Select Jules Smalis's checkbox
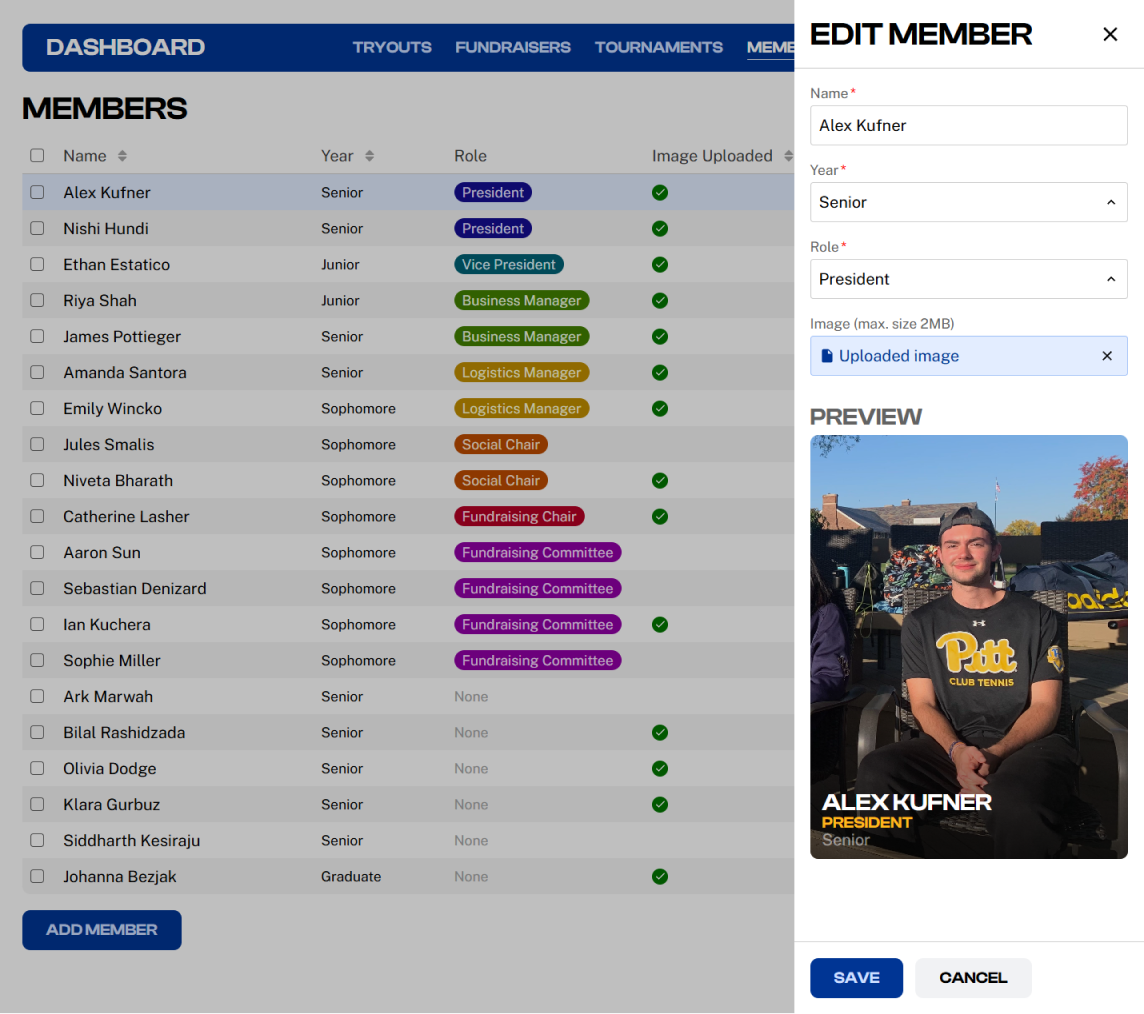 (x=37, y=444)
